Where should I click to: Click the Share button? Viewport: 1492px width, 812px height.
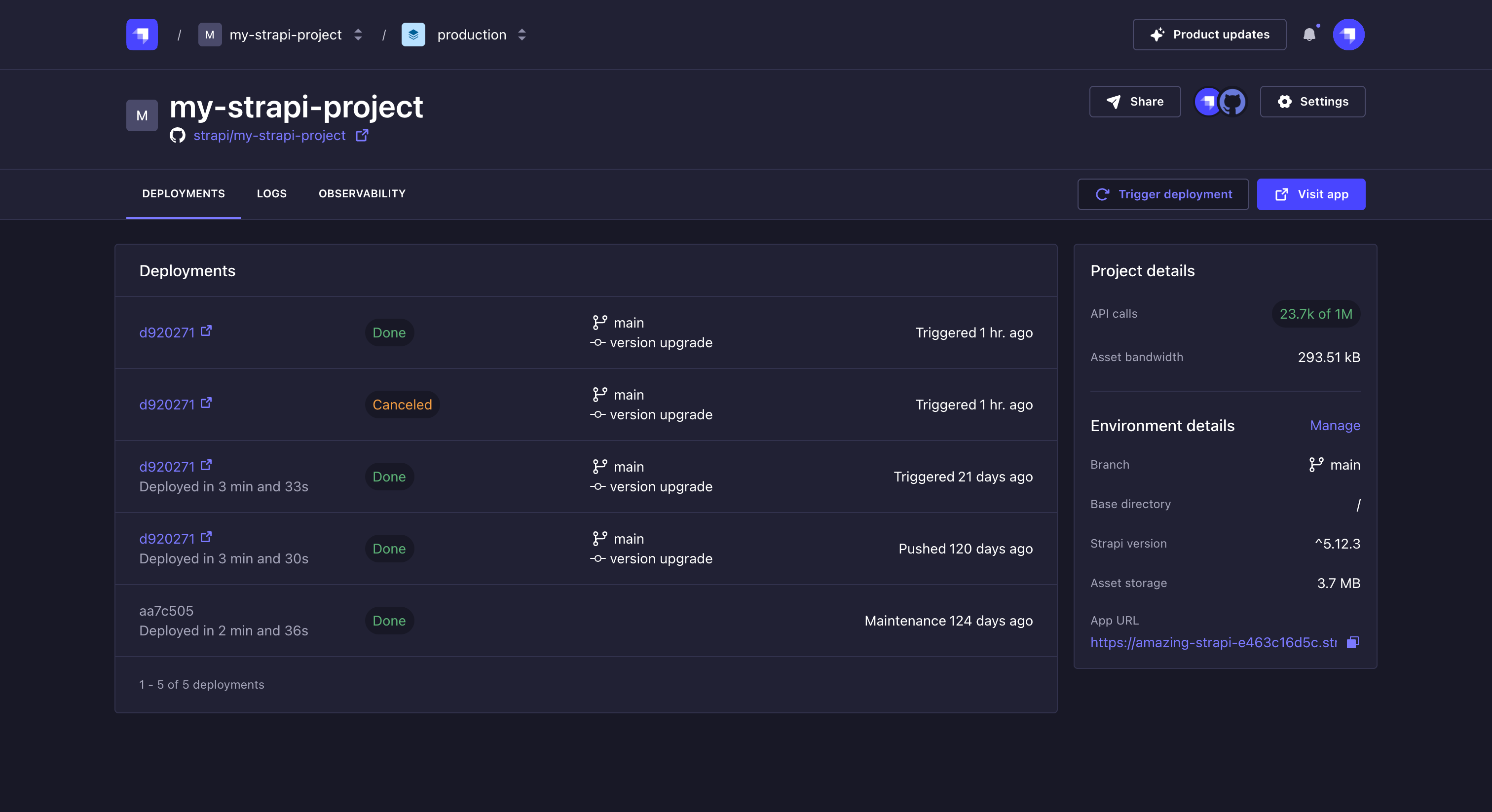point(1135,102)
